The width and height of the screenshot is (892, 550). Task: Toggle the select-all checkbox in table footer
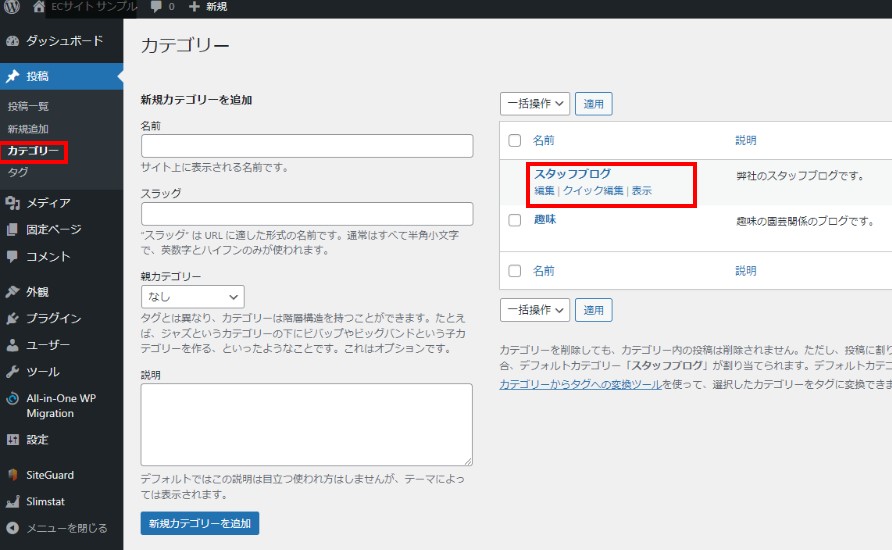[x=515, y=271]
